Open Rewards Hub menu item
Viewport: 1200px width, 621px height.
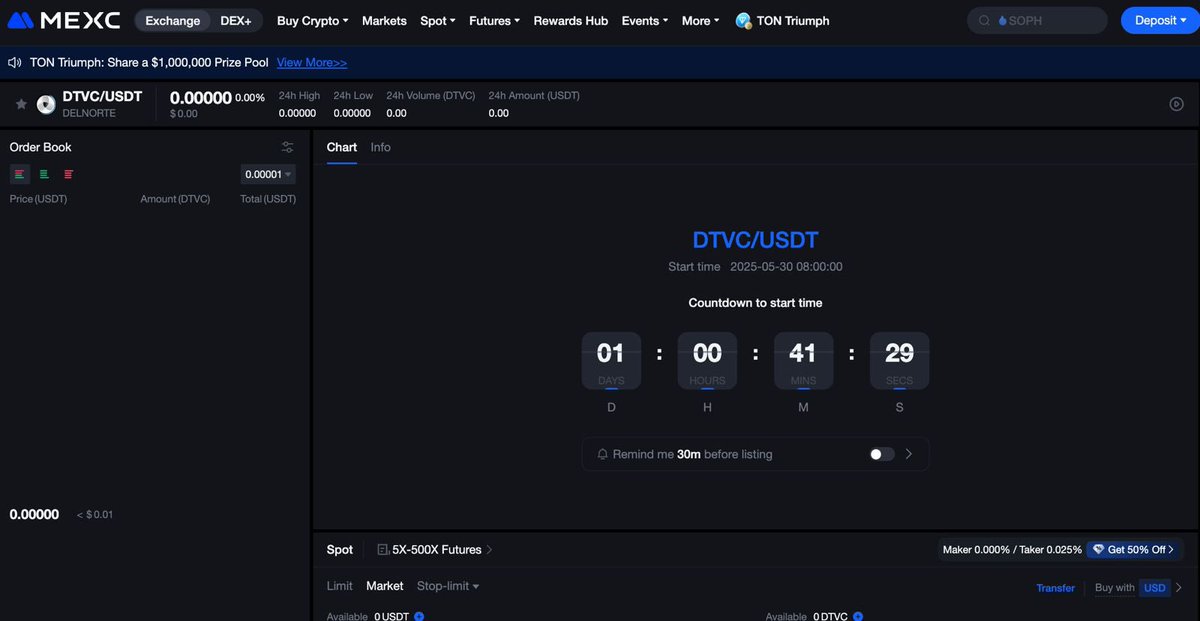click(x=571, y=20)
